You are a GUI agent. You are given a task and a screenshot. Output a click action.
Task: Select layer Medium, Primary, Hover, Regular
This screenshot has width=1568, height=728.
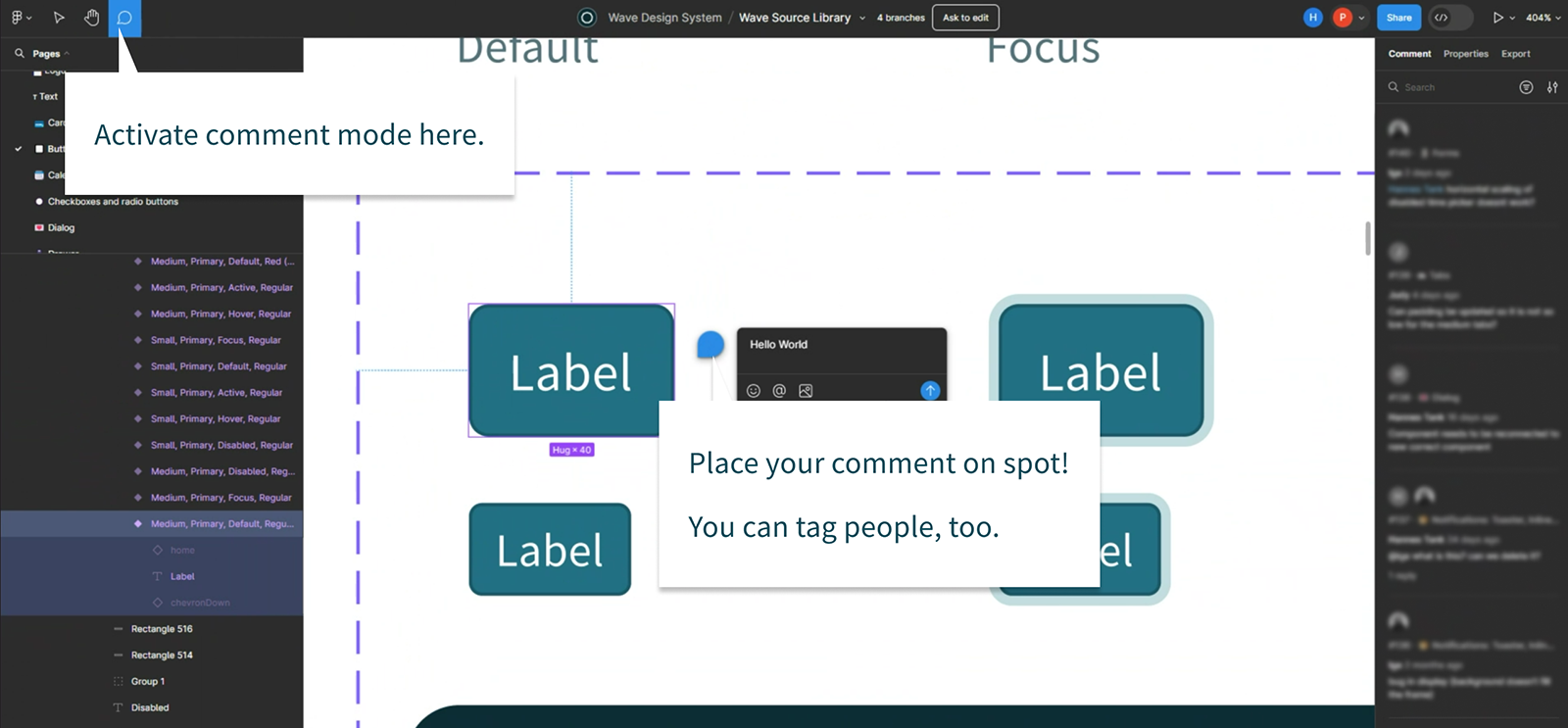click(x=220, y=315)
